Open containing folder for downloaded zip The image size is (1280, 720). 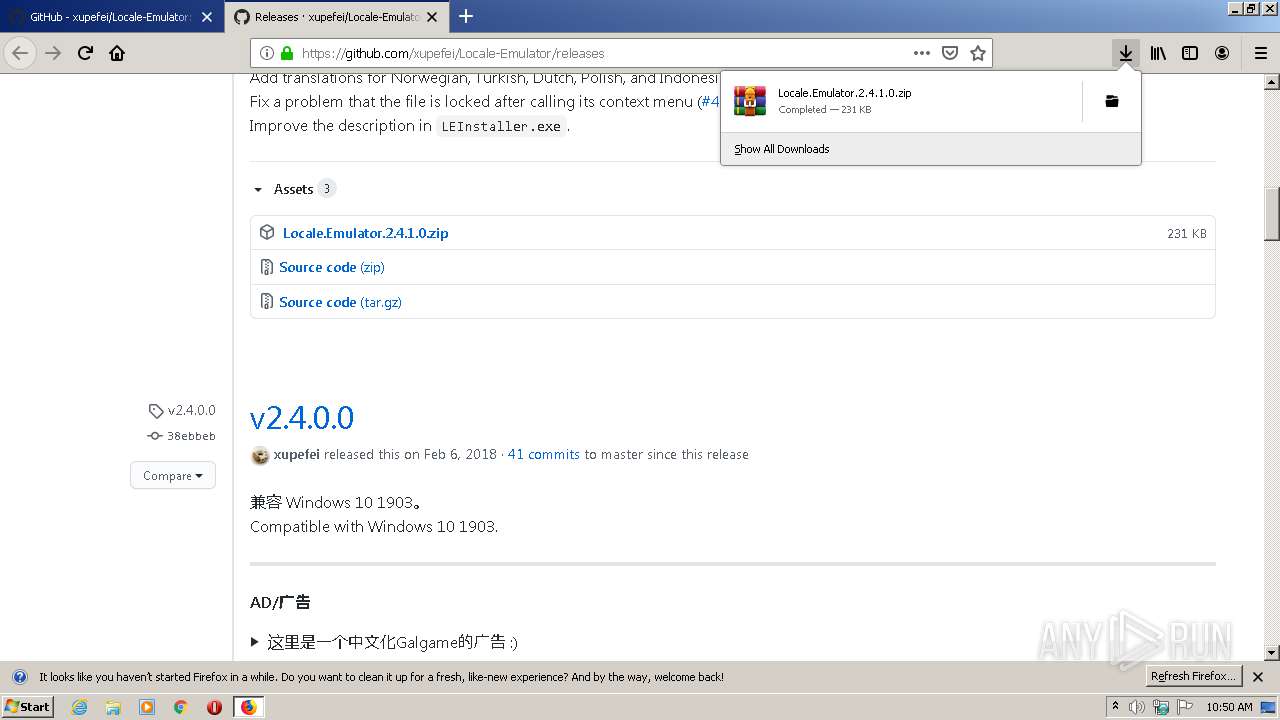point(1111,101)
